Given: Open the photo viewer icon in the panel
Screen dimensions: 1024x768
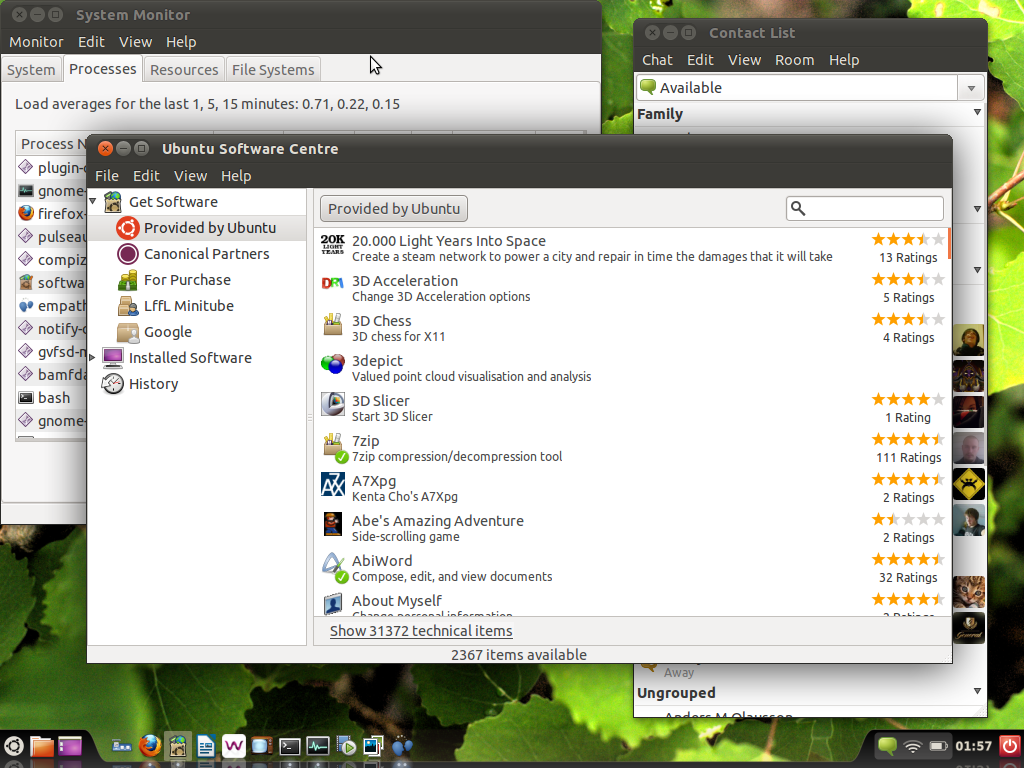Looking at the screenshot, I should (374, 746).
